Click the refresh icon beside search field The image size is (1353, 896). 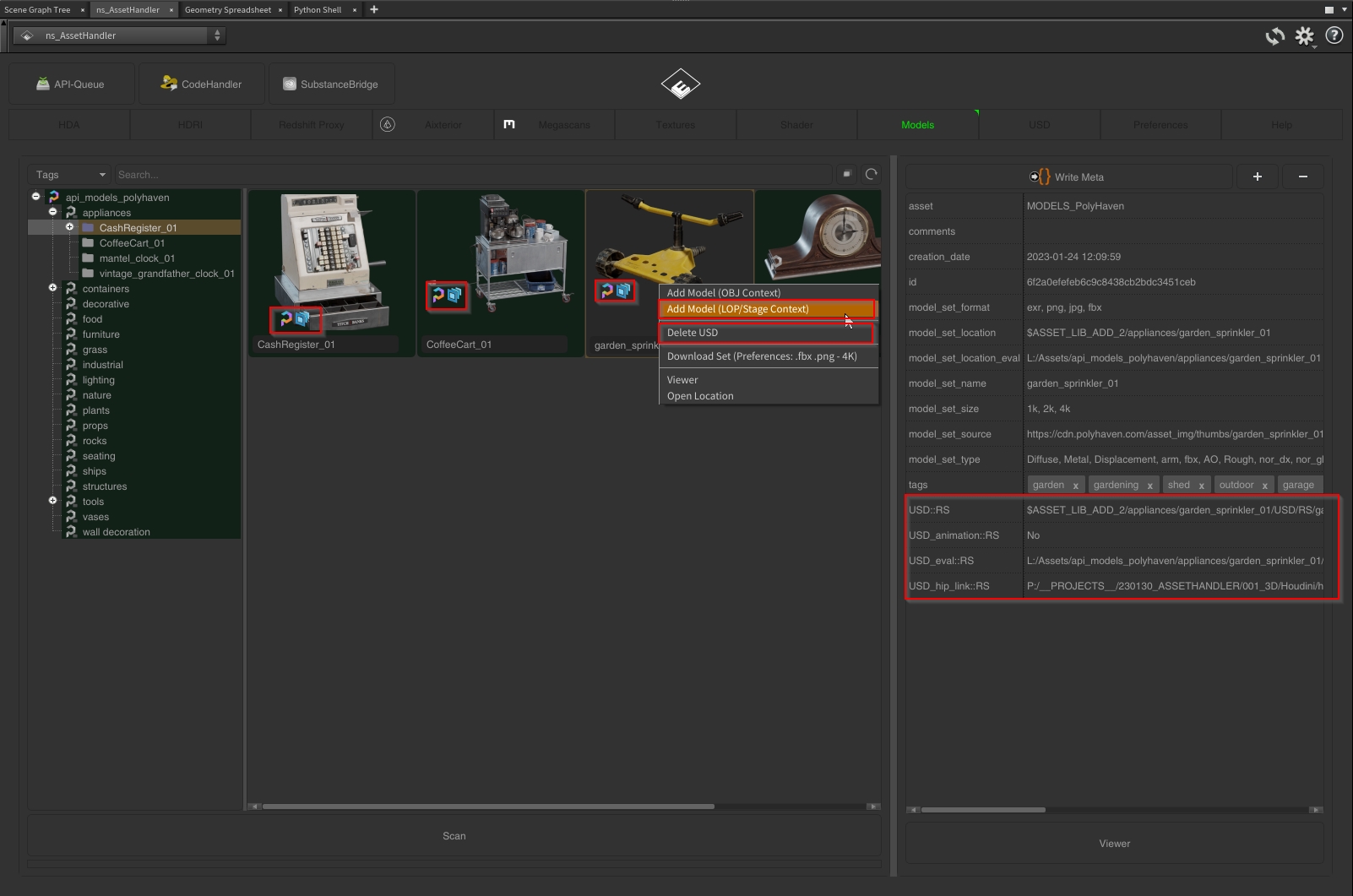871,174
